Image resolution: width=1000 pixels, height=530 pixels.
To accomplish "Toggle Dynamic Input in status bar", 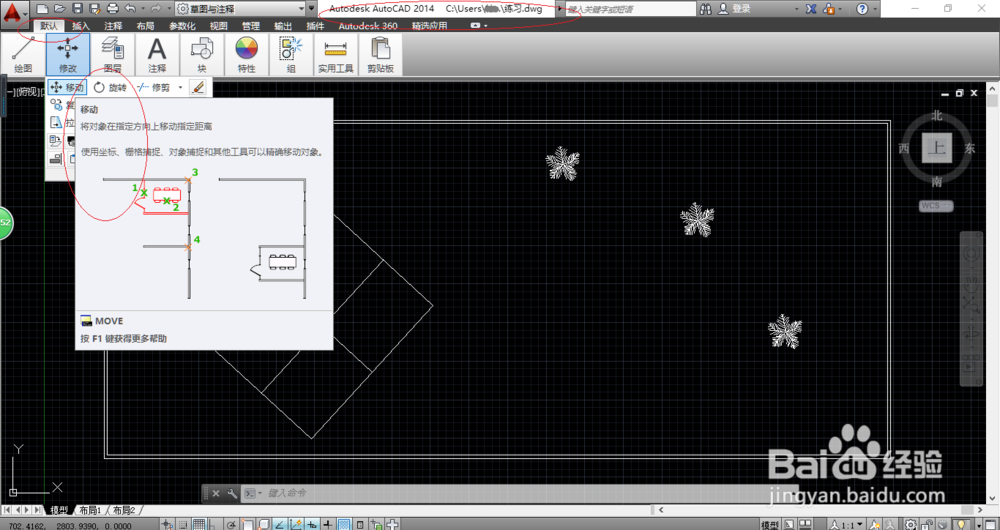I will [312, 524].
